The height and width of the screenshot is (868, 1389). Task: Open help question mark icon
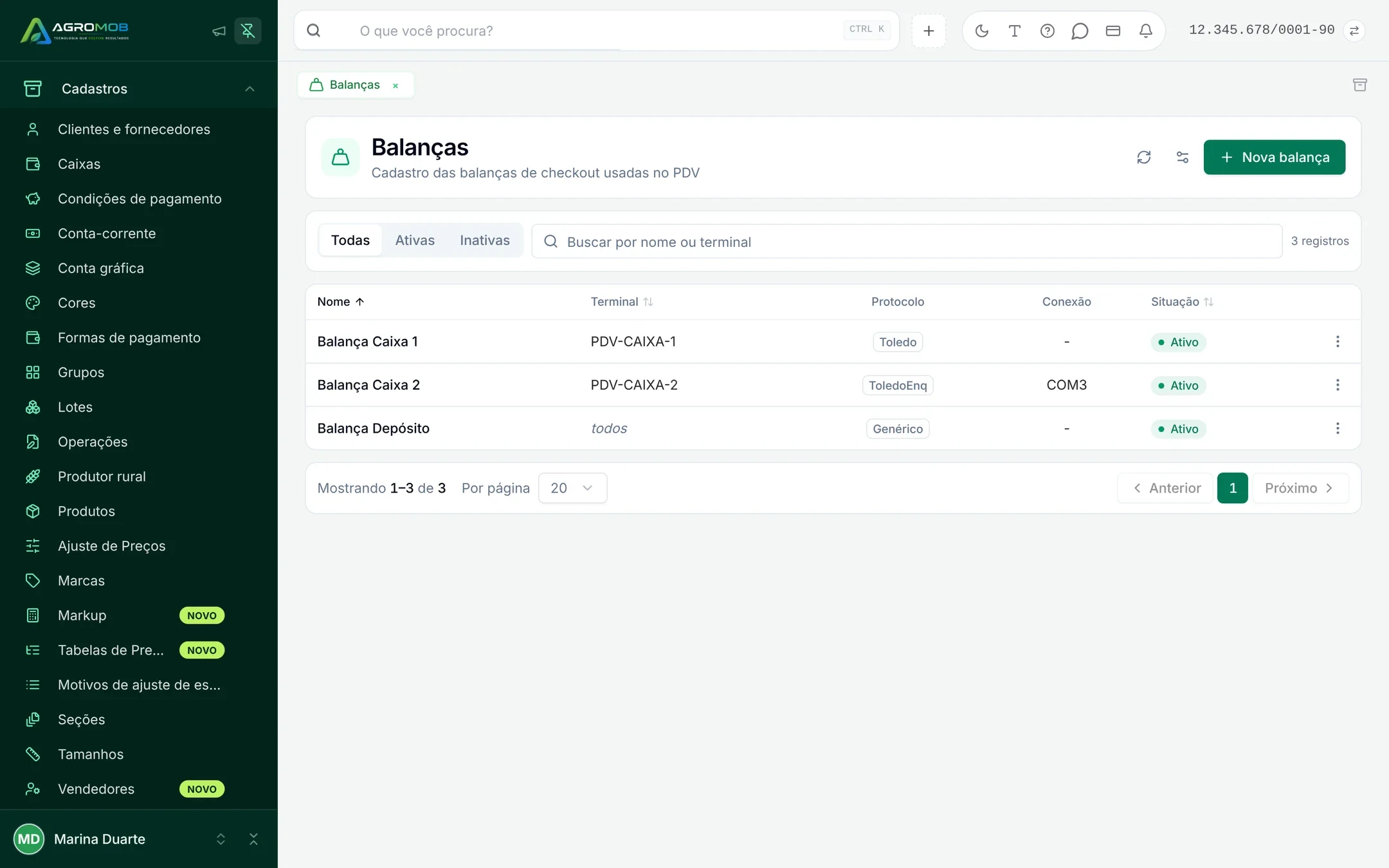pyautogui.click(x=1047, y=30)
